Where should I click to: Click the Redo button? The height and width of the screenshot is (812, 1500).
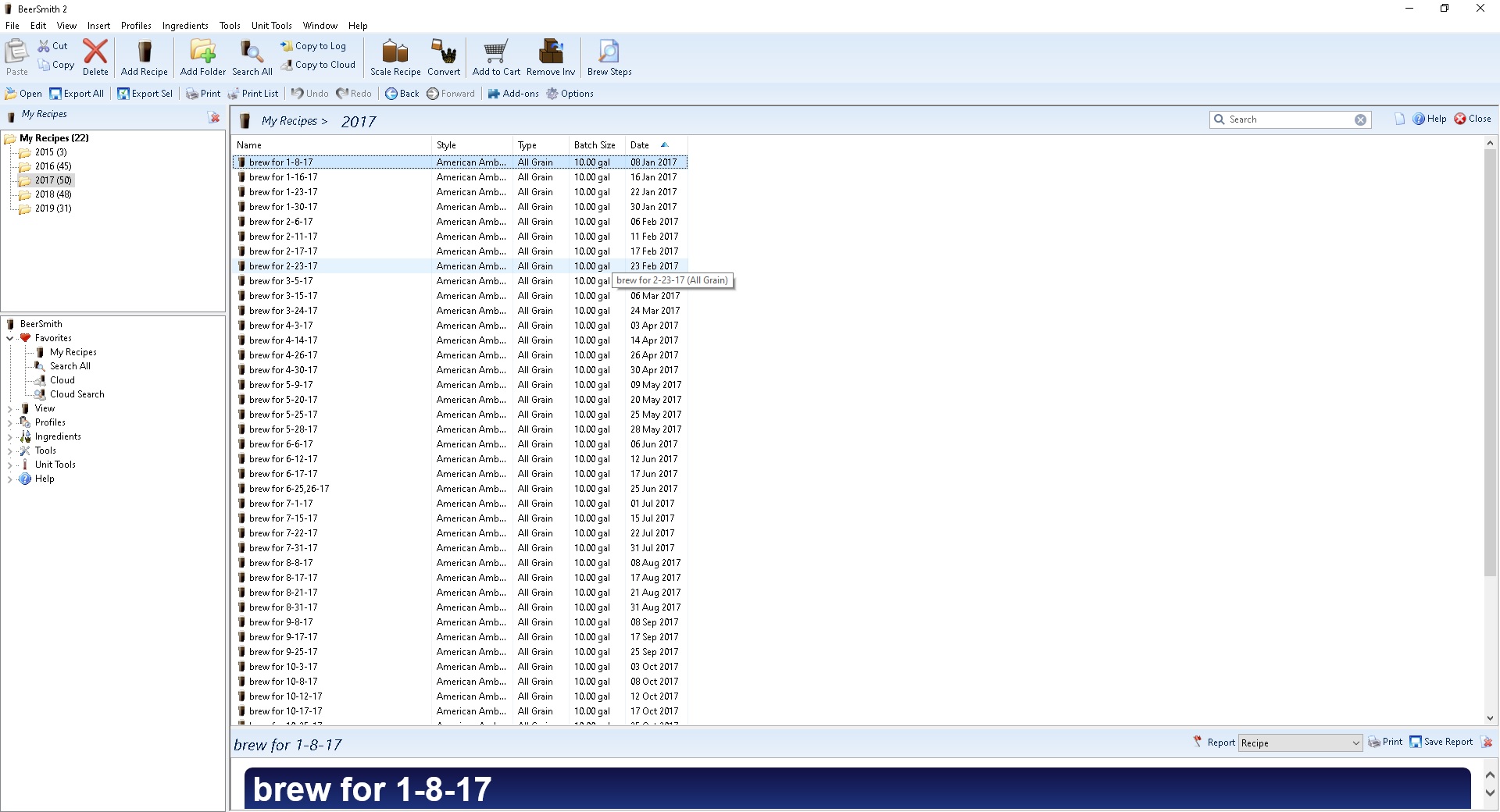(354, 94)
